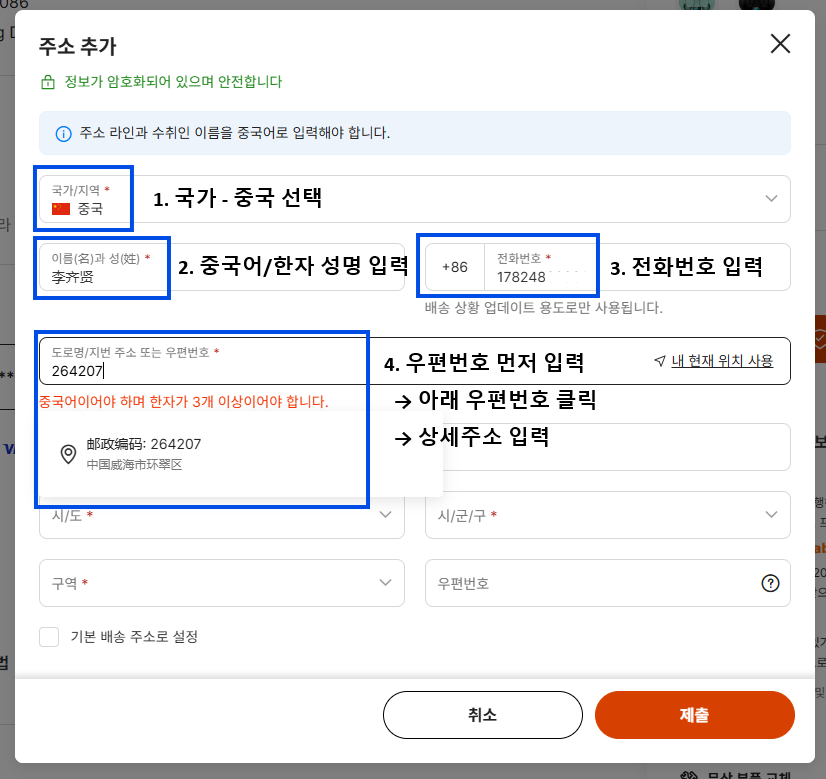Screen dimensions: 826x779
Task: Click the question mark help icon
Action: pyautogui.click(x=770, y=583)
